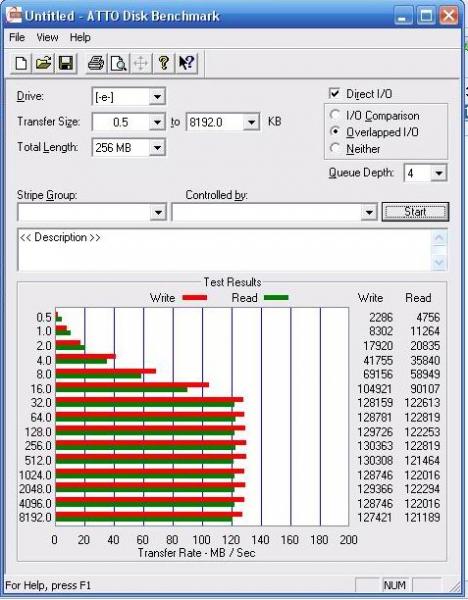The image size is (468, 600).
Task: Click the read value 35840
Action: coord(425,360)
